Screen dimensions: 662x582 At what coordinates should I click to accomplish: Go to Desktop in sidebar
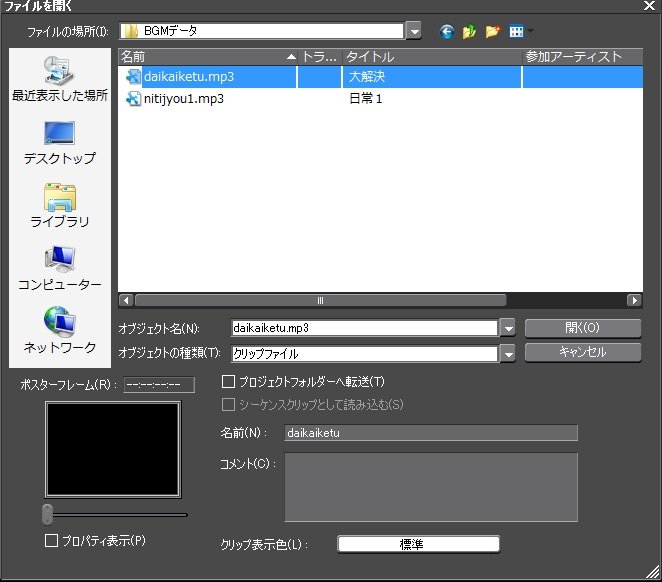point(59,143)
